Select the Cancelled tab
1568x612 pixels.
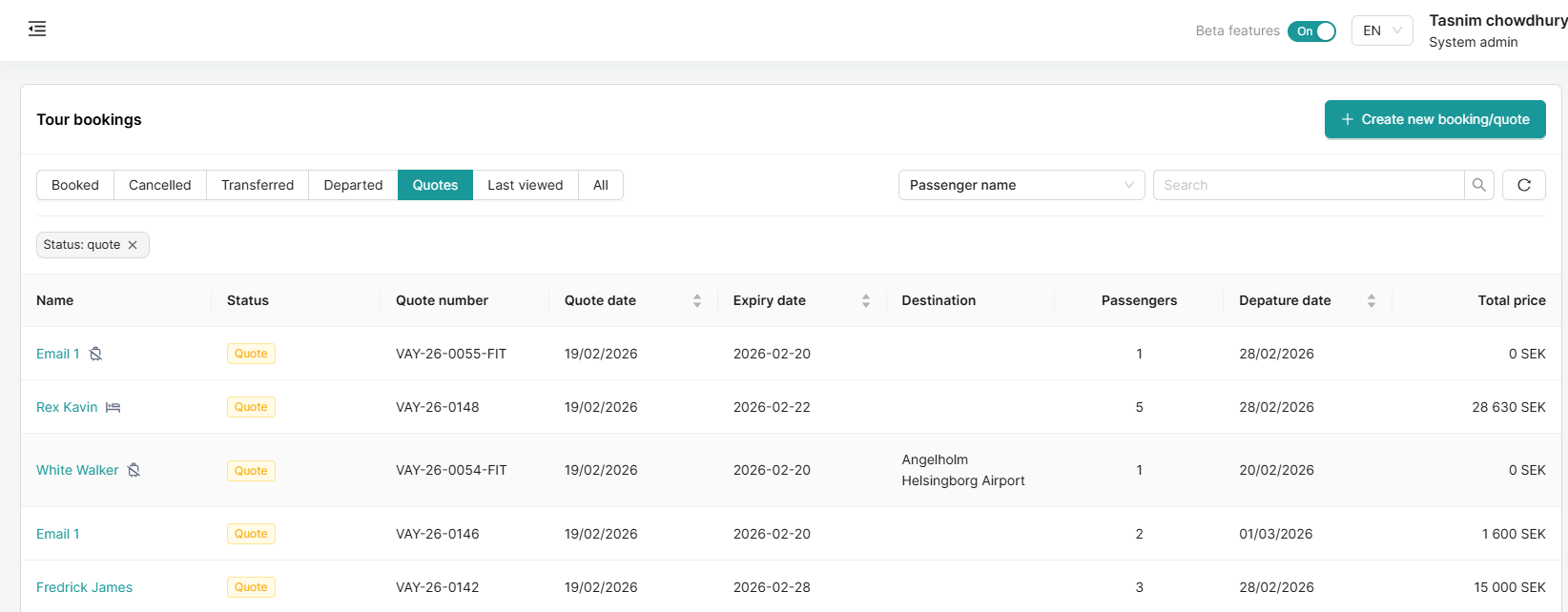[159, 185]
